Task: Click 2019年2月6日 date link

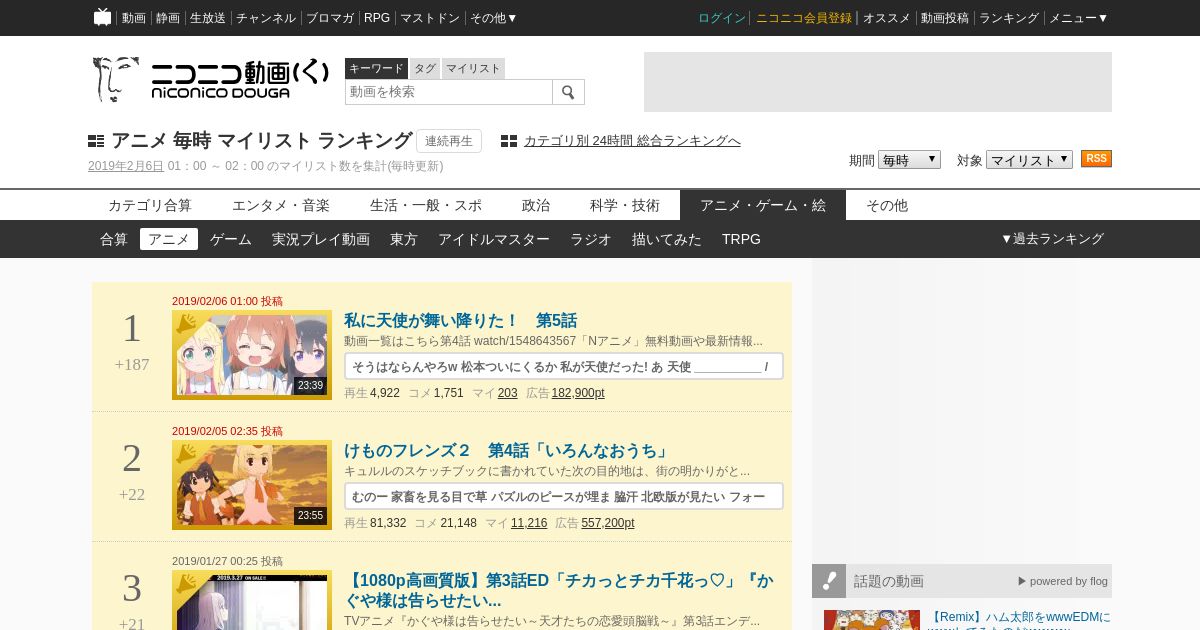Action: tap(126, 166)
